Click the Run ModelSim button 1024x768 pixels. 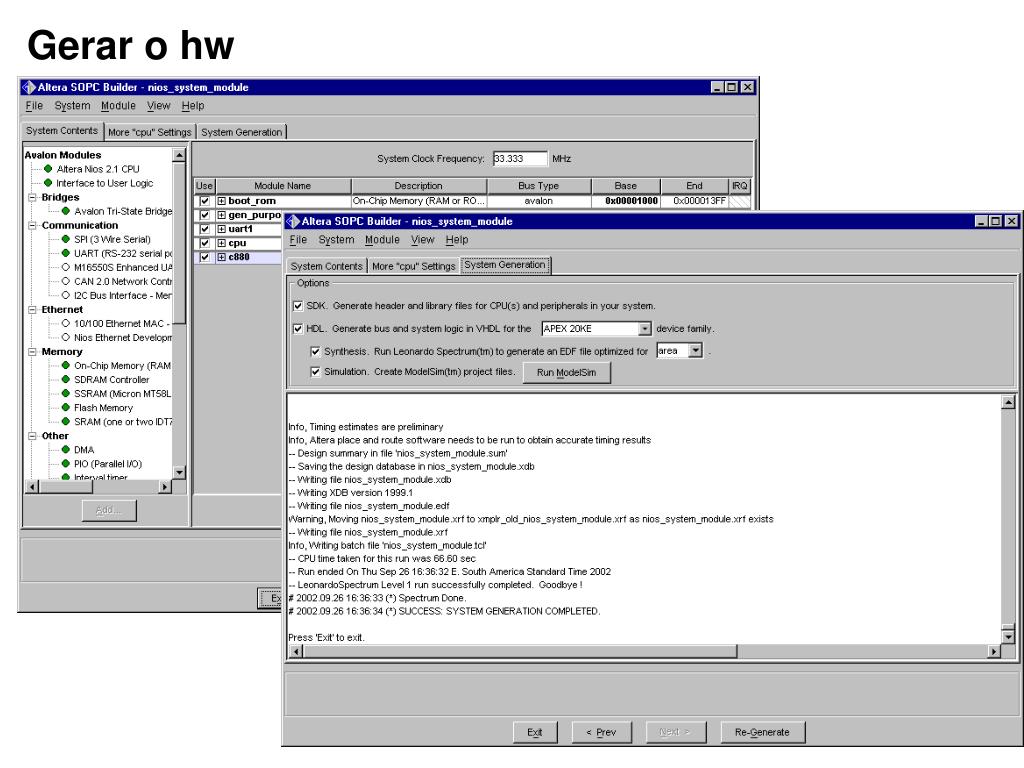click(566, 372)
